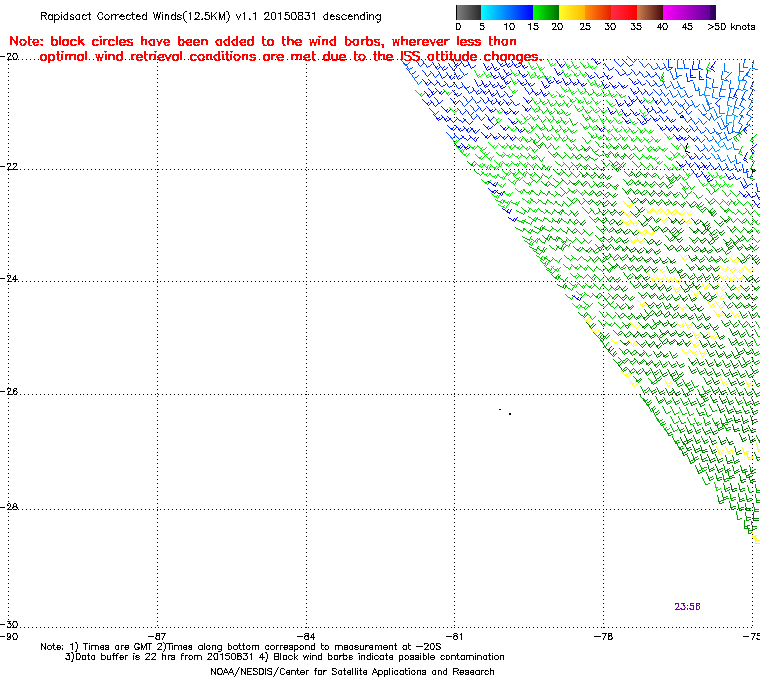Click the -78 longitude axis label
760x688 pixels.
[x=603, y=636]
